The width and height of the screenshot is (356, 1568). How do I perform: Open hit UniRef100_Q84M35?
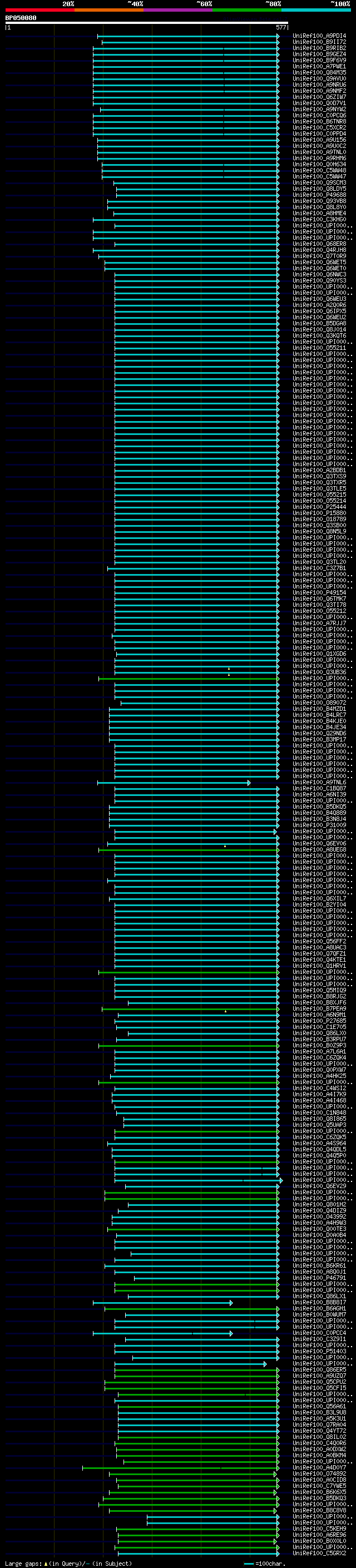(319, 72)
